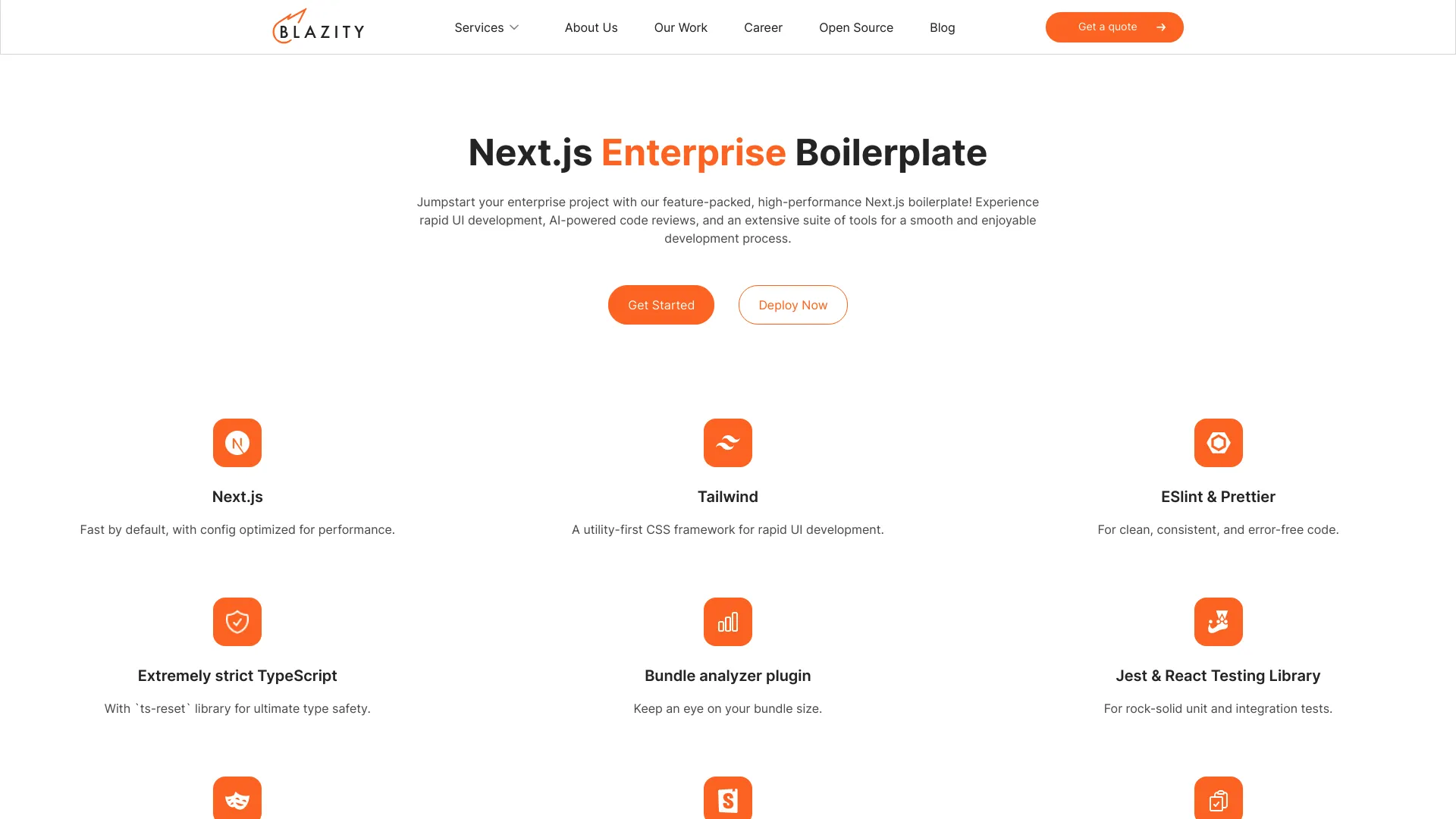Expand the Services dropdown menu

tap(486, 27)
